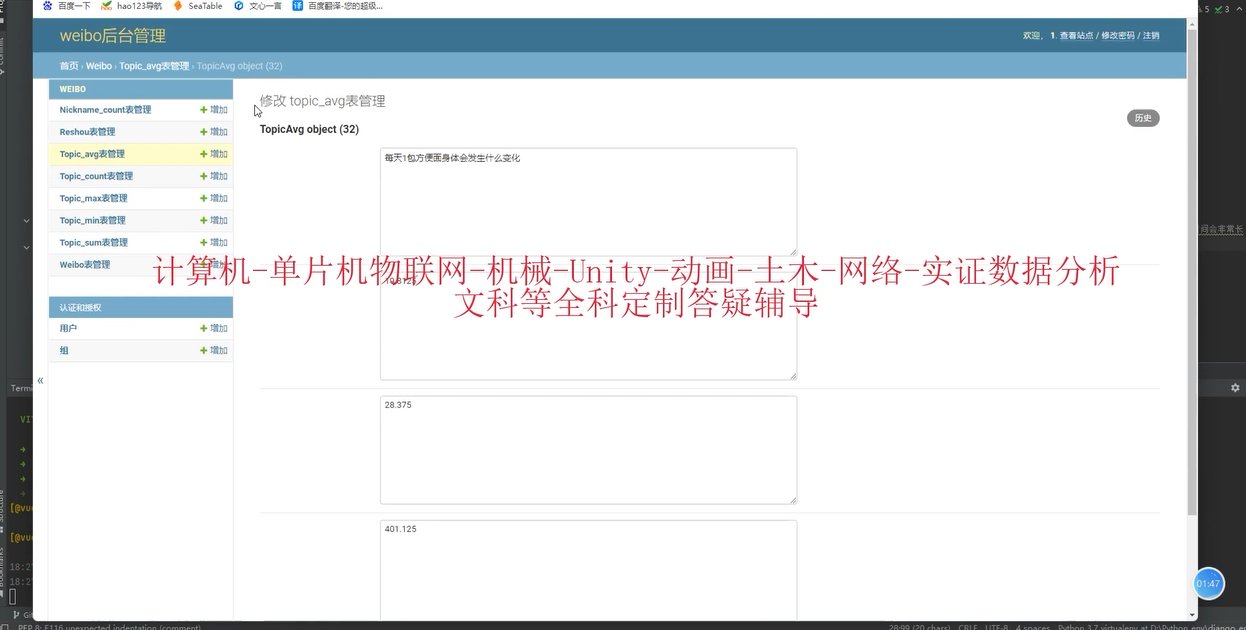Open the 百度翻译 bookmark
This screenshot has width=1246, height=630.
click(x=338, y=6)
